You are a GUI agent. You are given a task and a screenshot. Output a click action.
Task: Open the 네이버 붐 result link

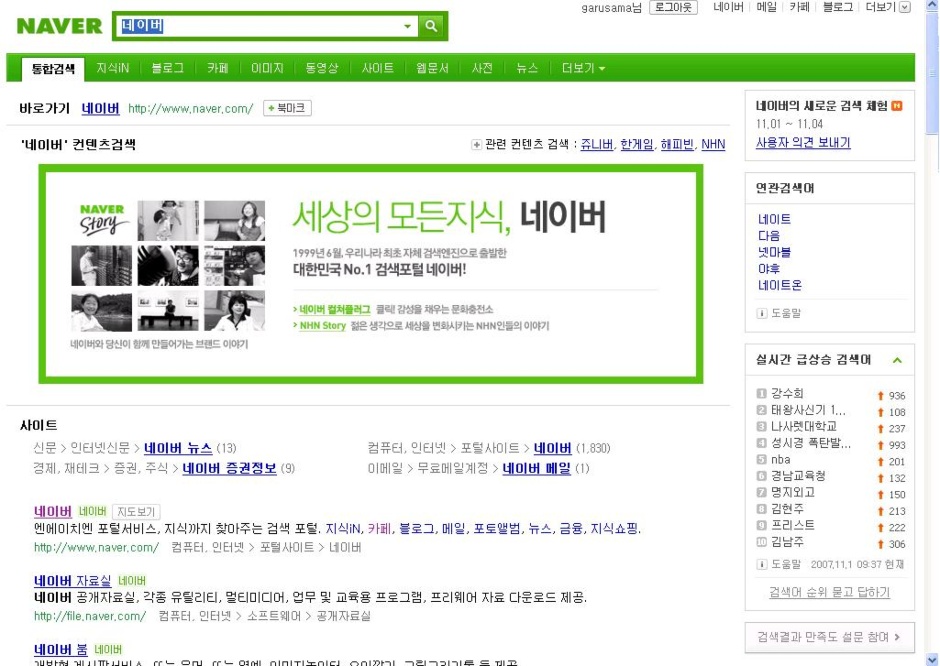click(x=61, y=649)
